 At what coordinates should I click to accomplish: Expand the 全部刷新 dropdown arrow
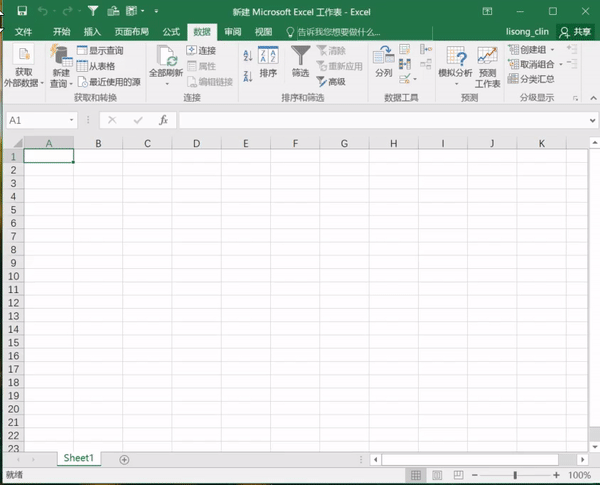coord(167,84)
